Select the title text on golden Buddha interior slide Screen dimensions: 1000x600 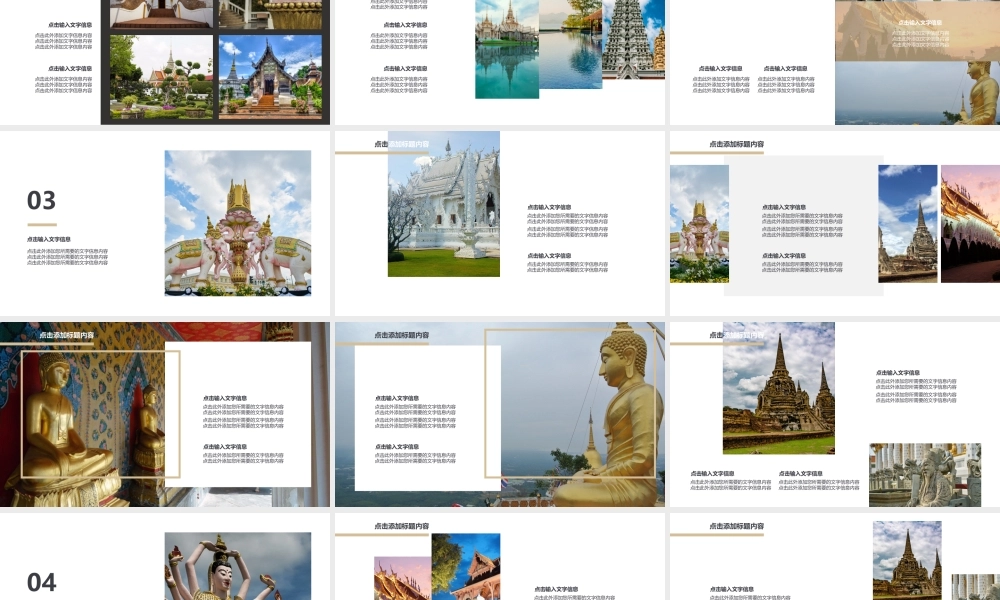66,335
